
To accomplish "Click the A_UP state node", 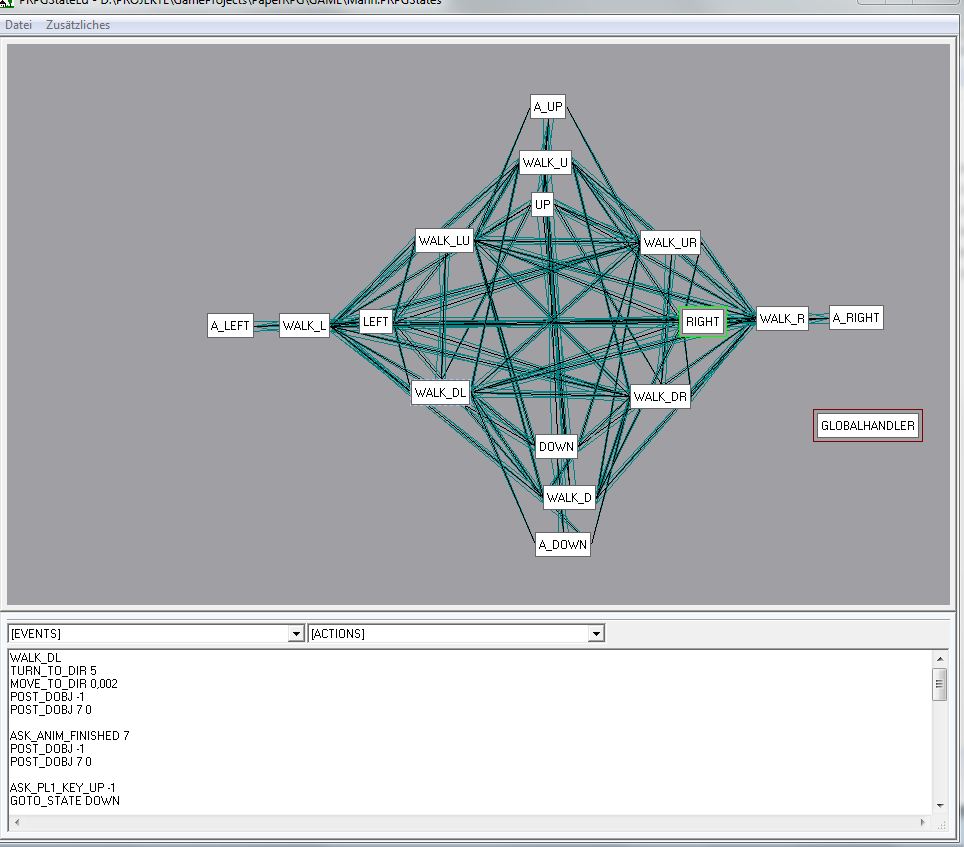I will pyautogui.click(x=547, y=107).
